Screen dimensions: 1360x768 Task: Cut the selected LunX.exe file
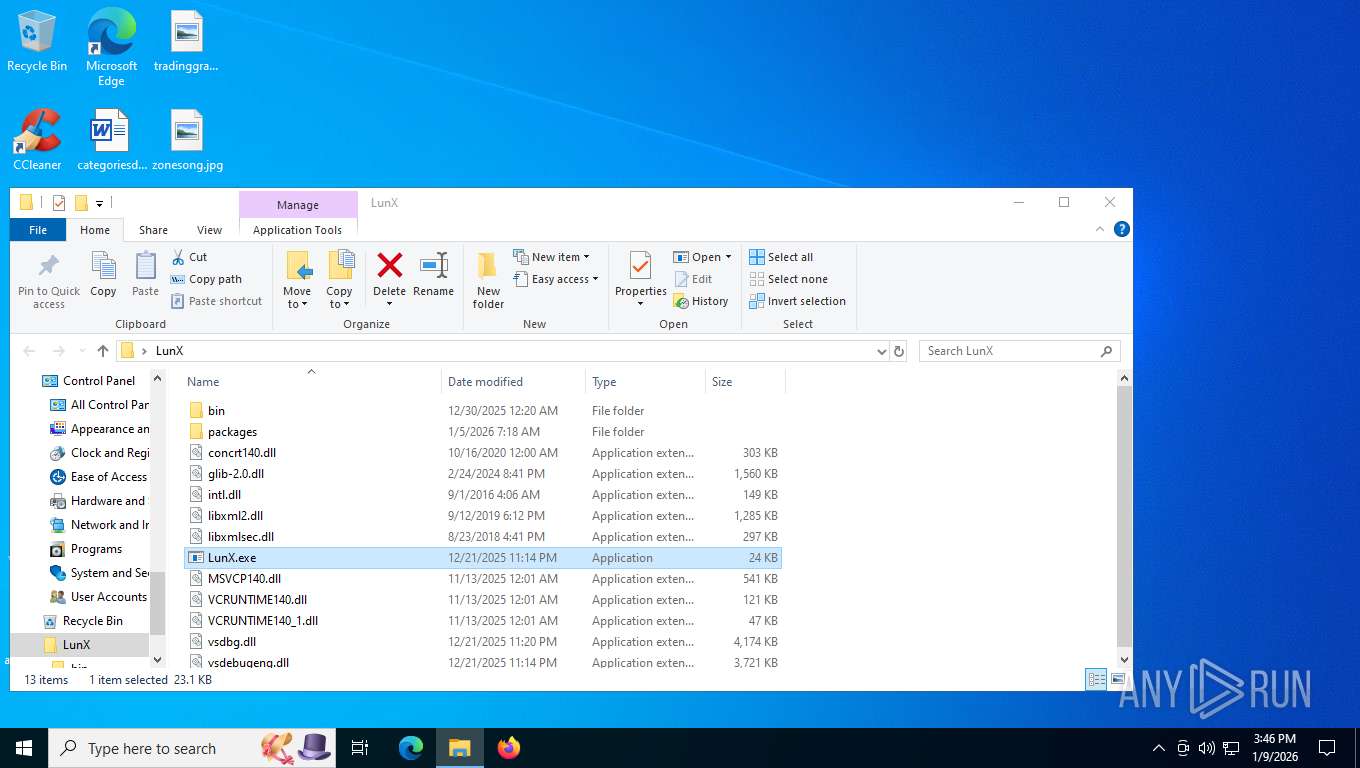pyautogui.click(x=189, y=257)
